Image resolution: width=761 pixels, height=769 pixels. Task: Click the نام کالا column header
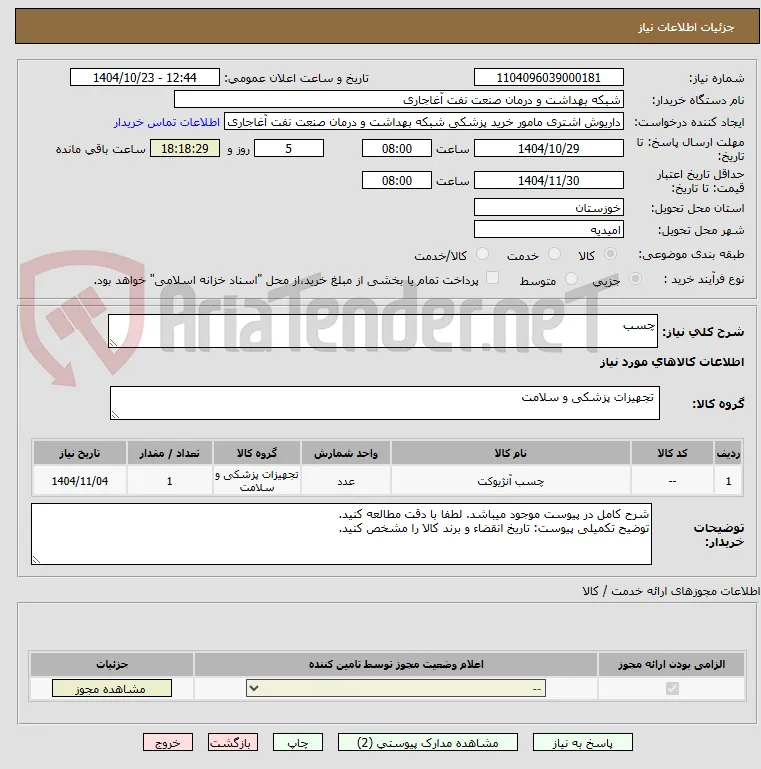[x=510, y=453]
